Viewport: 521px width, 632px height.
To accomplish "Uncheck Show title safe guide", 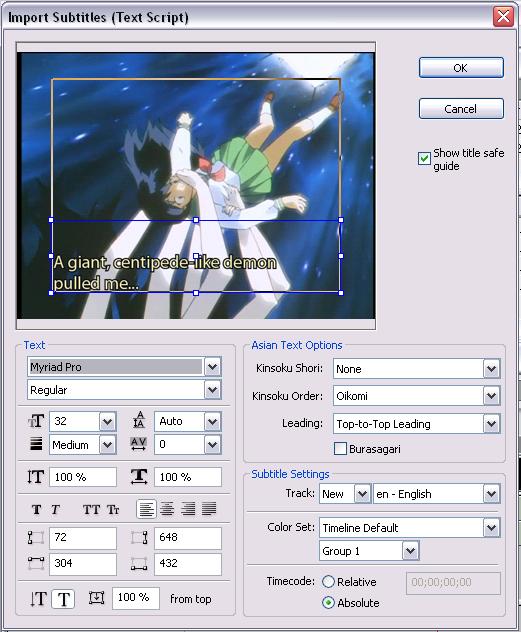I will coord(424,158).
